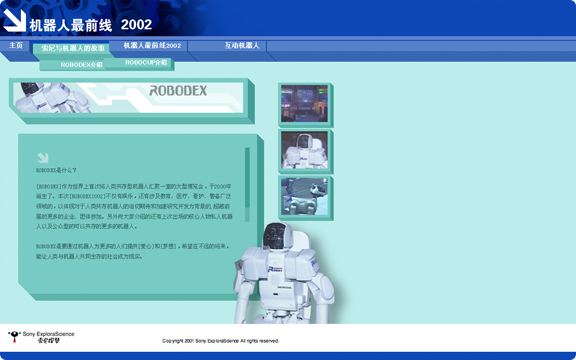Click the small arrow icon above ROBODEX是什么
Image resolution: width=576 pixels, height=360 pixels.
[43, 158]
